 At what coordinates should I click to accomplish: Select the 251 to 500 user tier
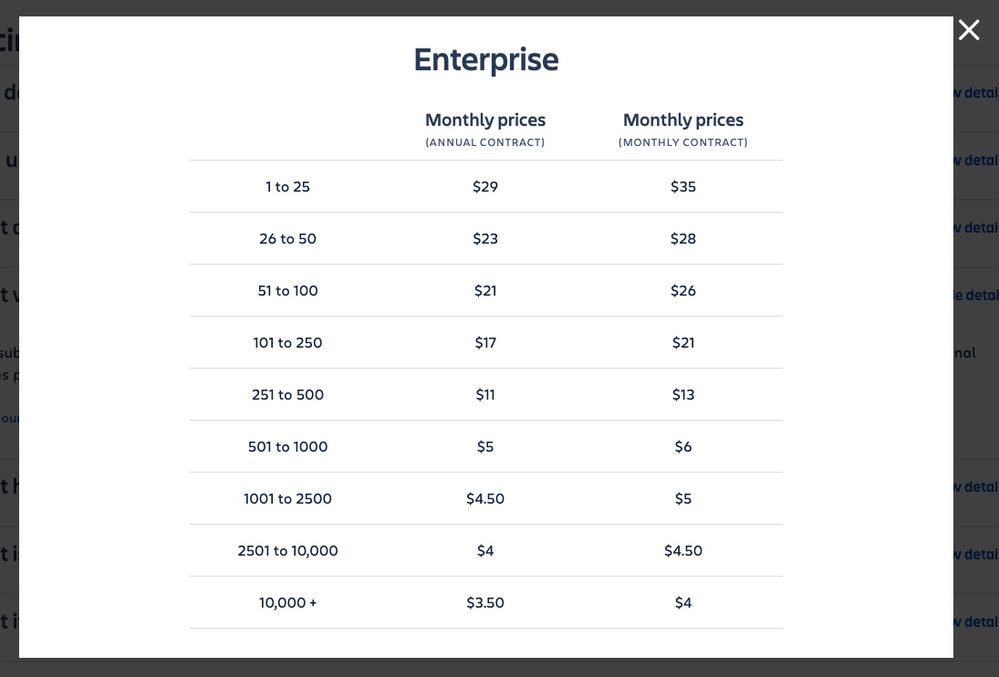click(287, 395)
